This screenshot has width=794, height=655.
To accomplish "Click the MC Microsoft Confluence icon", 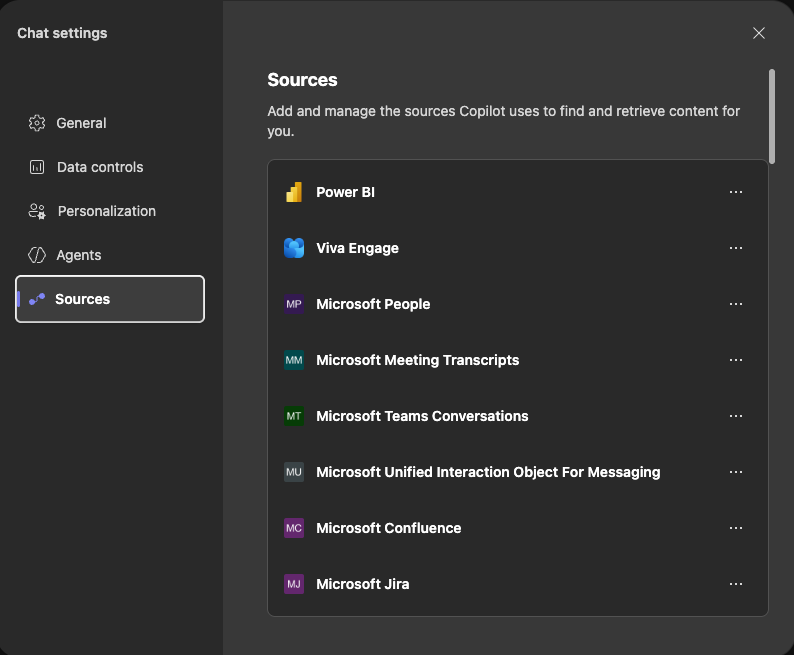I will click(294, 528).
